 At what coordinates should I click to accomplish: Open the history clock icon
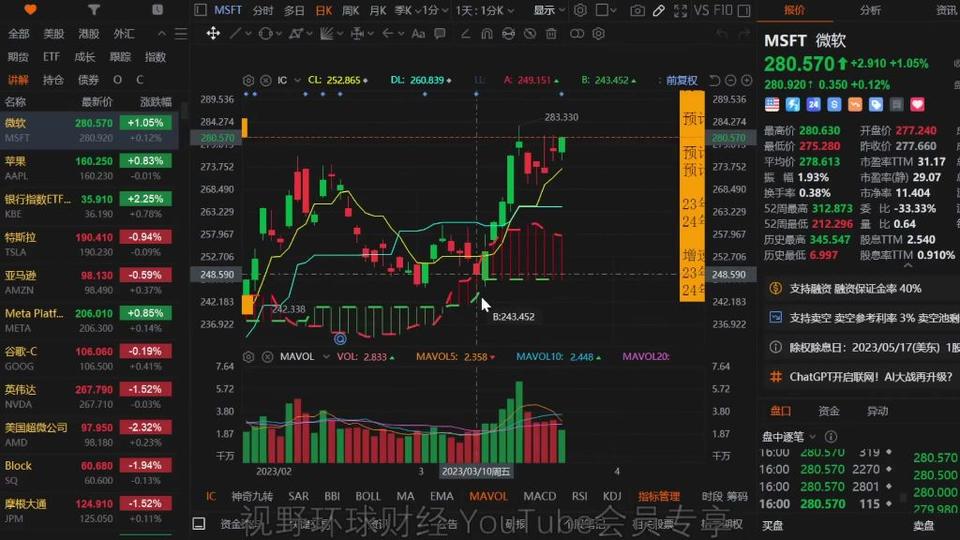(157, 9)
